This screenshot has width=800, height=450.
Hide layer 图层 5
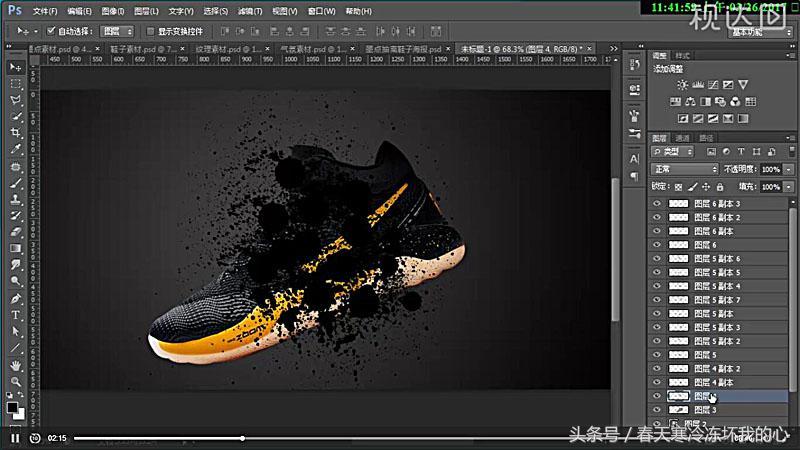(657, 355)
